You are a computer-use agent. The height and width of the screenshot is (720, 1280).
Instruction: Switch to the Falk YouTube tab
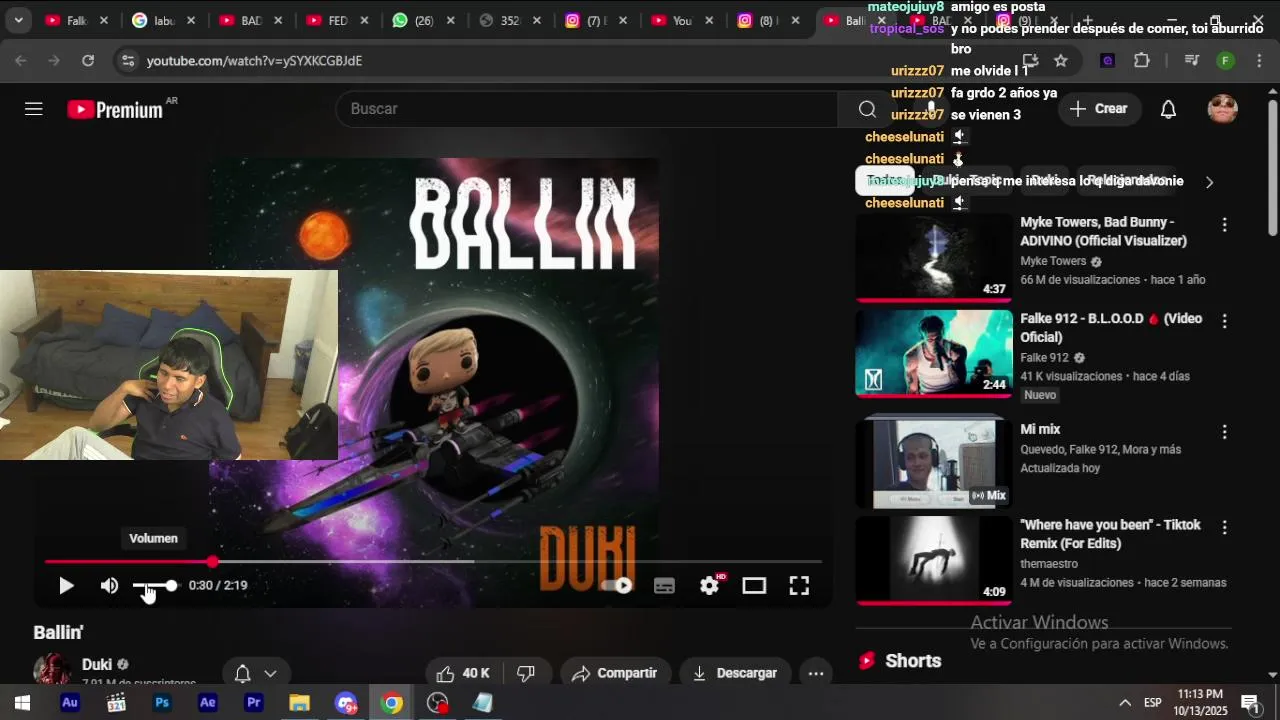pos(67,20)
